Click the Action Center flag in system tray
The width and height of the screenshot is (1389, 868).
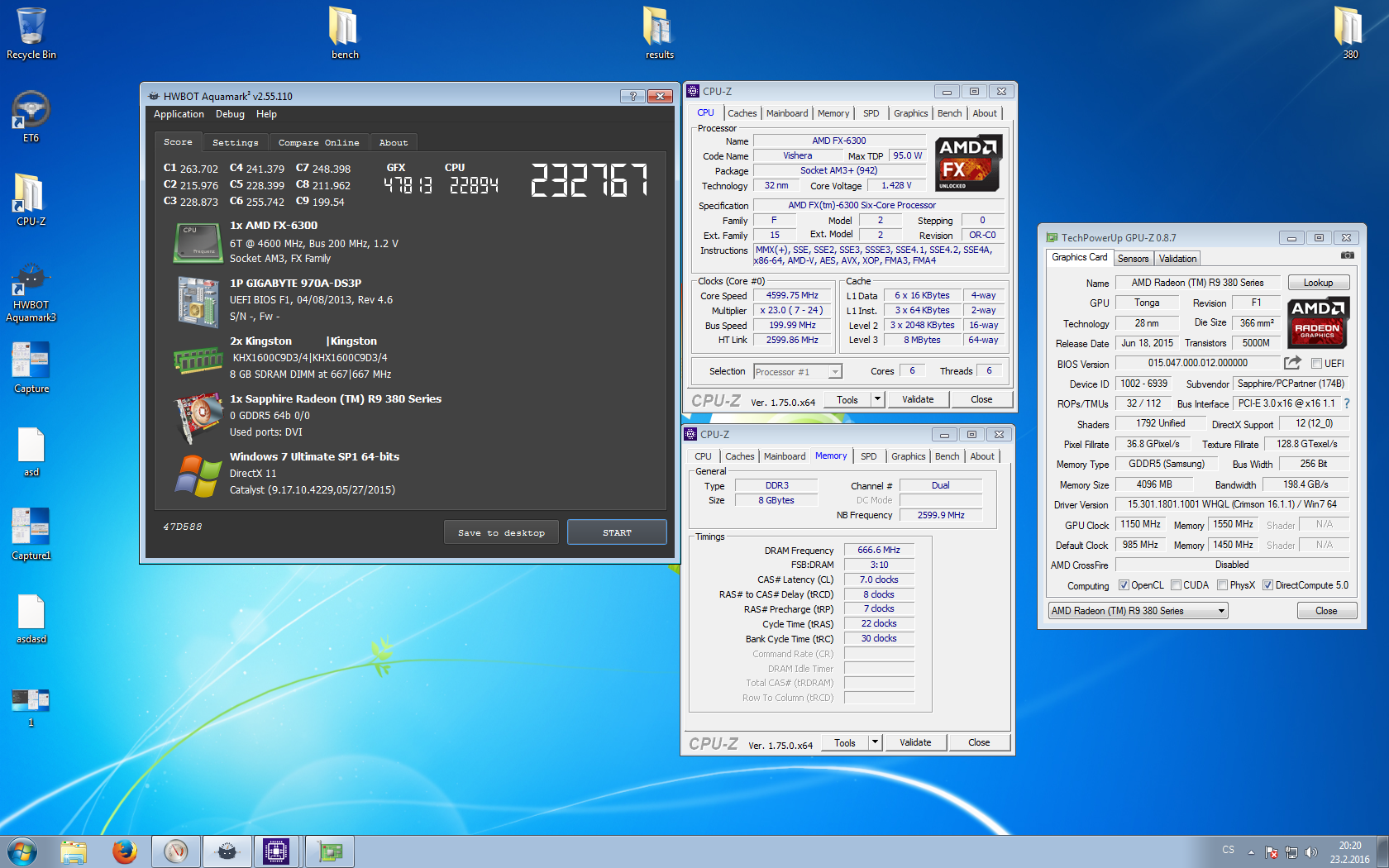1272,851
